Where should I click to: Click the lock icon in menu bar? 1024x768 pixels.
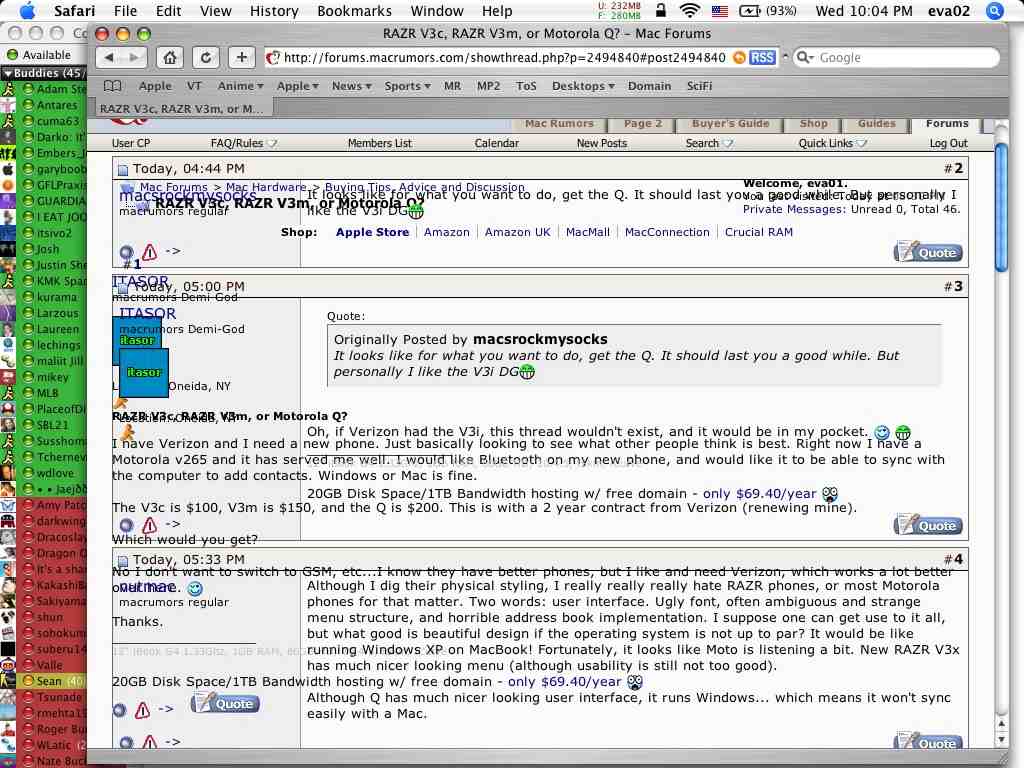click(661, 10)
